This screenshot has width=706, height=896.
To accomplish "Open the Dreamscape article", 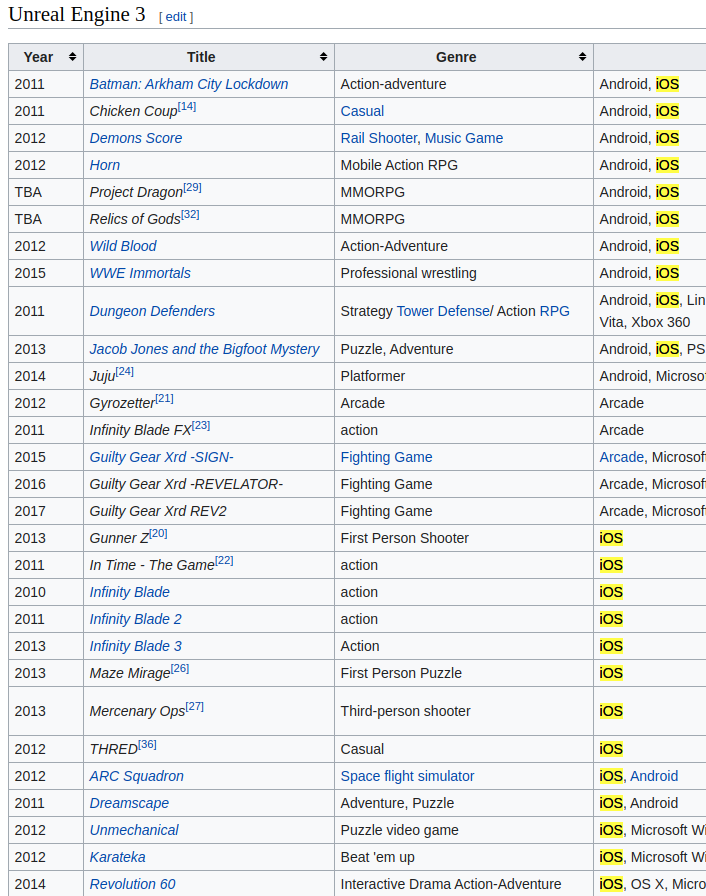I will point(129,803).
